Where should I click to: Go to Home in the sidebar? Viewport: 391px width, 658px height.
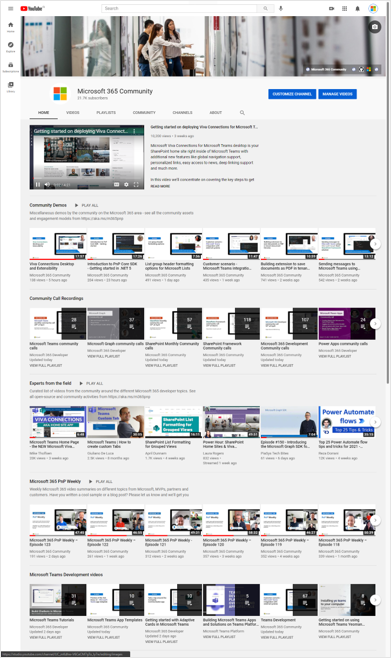10,27
